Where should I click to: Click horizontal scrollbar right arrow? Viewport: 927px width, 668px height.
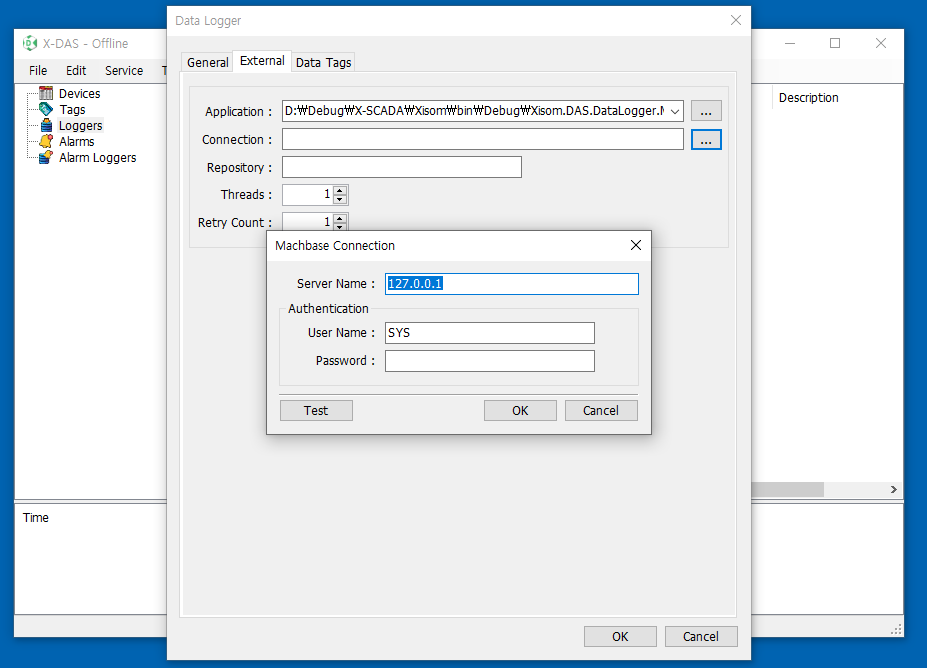(893, 489)
